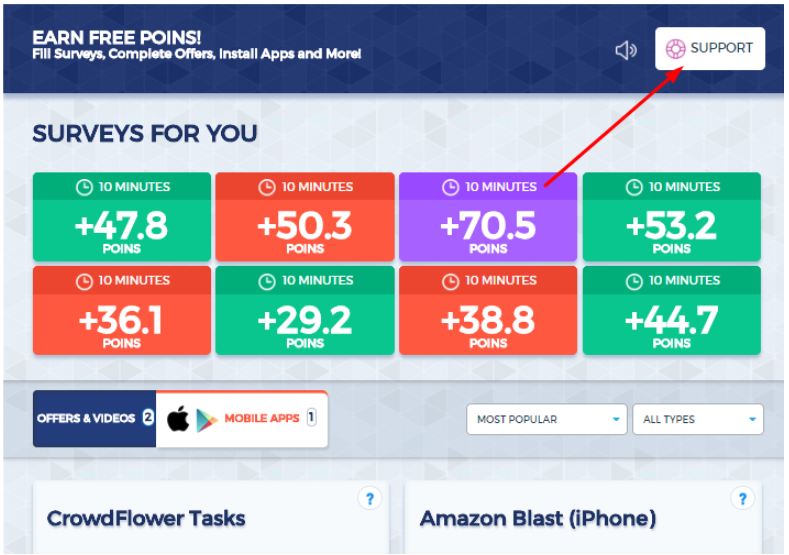The height and width of the screenshot is (555, 789).
Task: Click the Support button
Action: coord(710,48)
